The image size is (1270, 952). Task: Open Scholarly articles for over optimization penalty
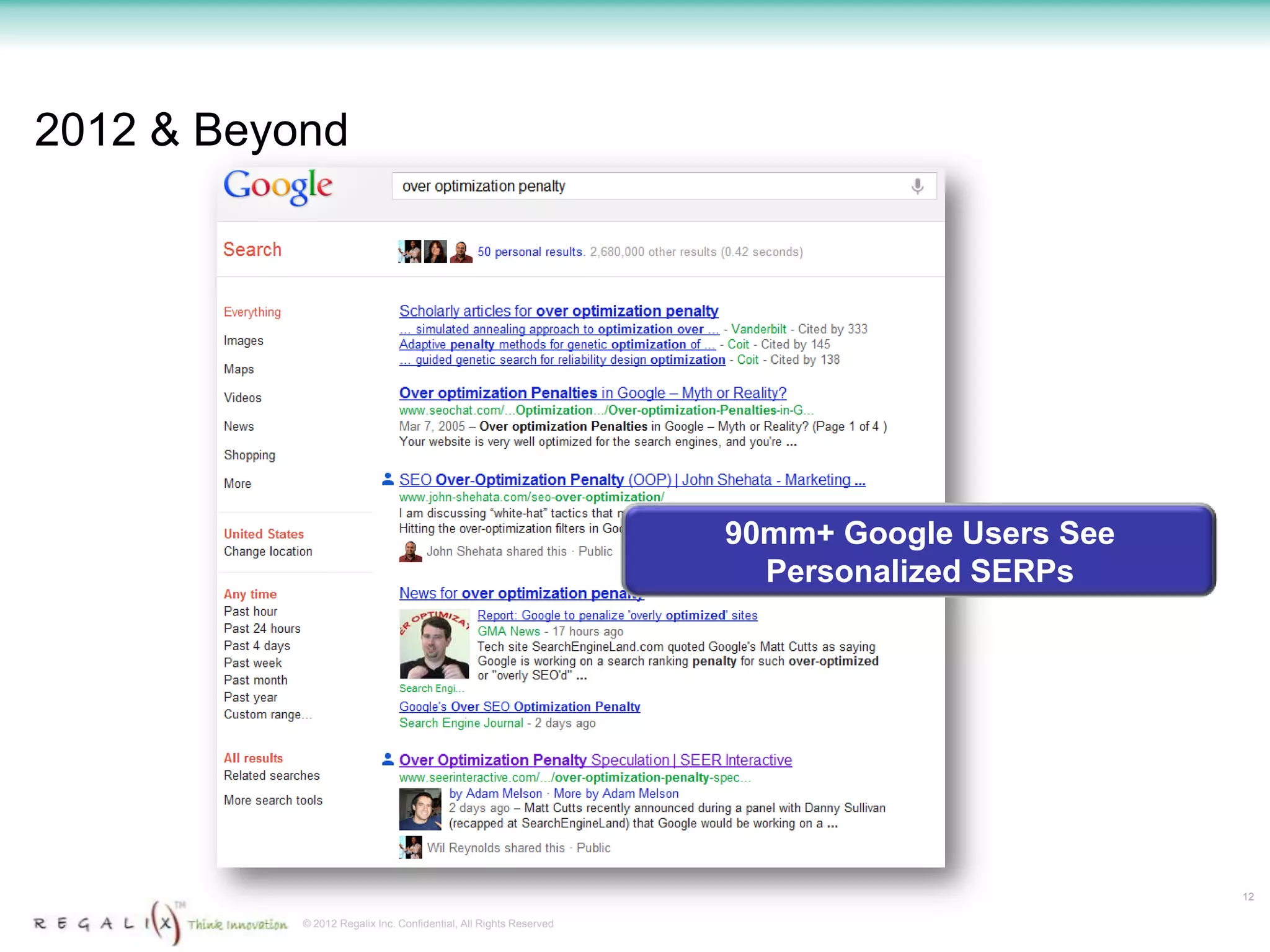pyautogui.click(x=559, y=311)
